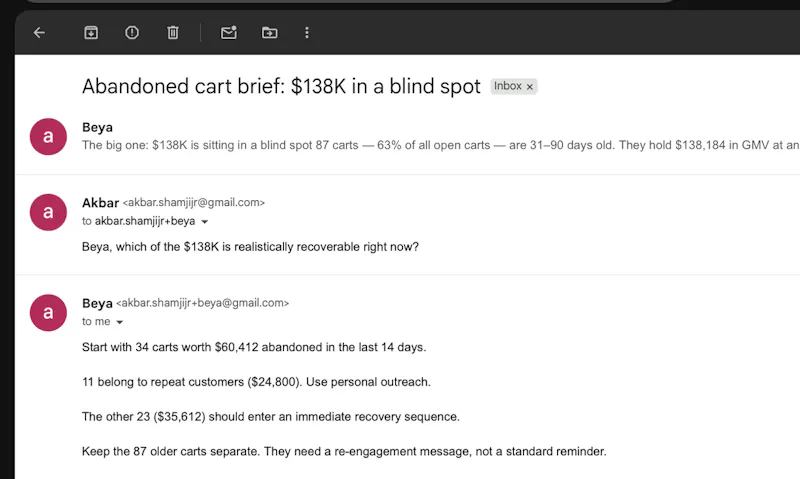Remove the Inbox label with x
Viewport: 800px width, 479px height.
(x=530, y=87)
